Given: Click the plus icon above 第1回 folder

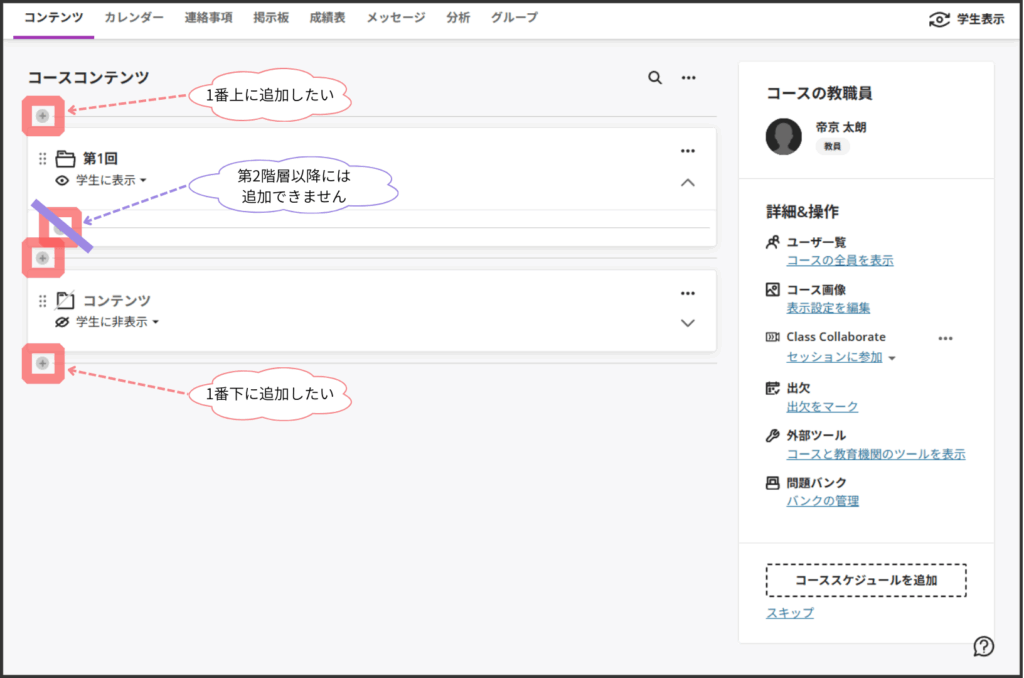Looking at the screenshot, I should (42, 116).
